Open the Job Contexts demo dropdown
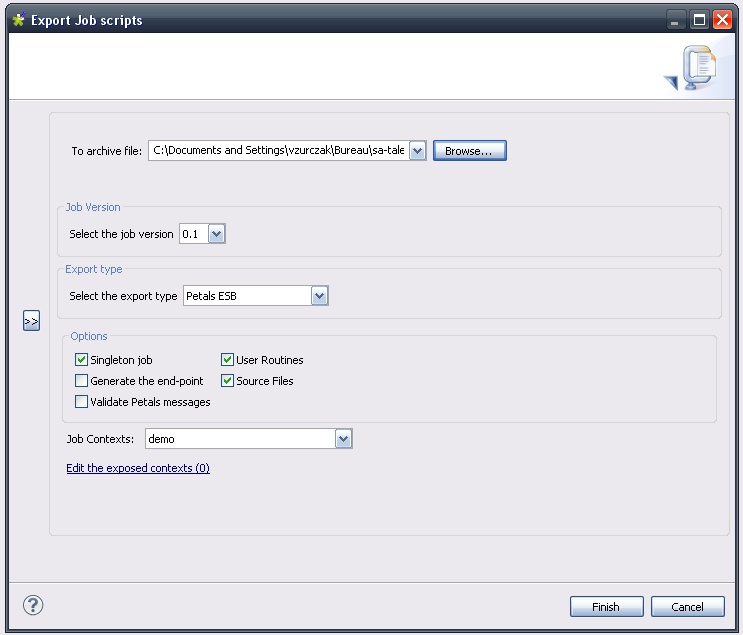Image resolution: width=743 pixels, height=635 pixels. click(343, 439)
